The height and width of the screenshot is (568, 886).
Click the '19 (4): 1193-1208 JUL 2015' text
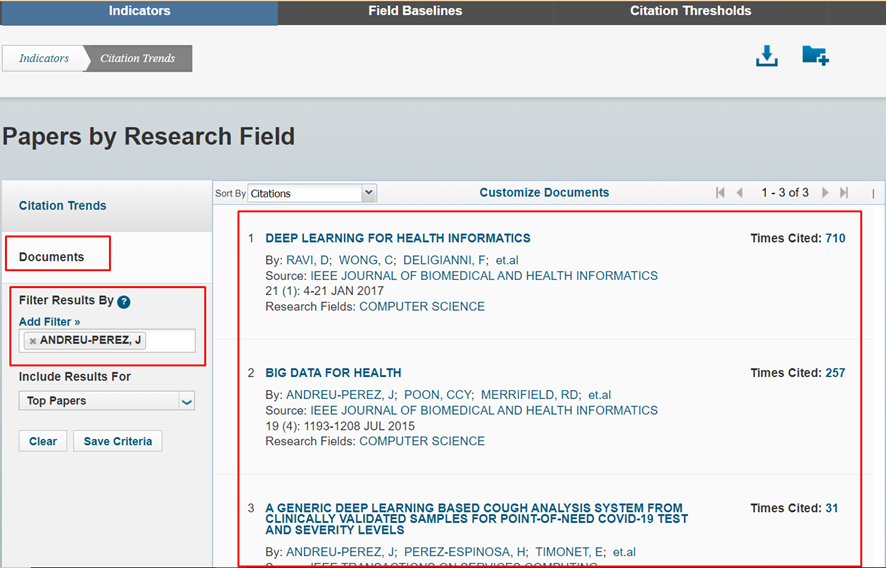tap(340, 426)
